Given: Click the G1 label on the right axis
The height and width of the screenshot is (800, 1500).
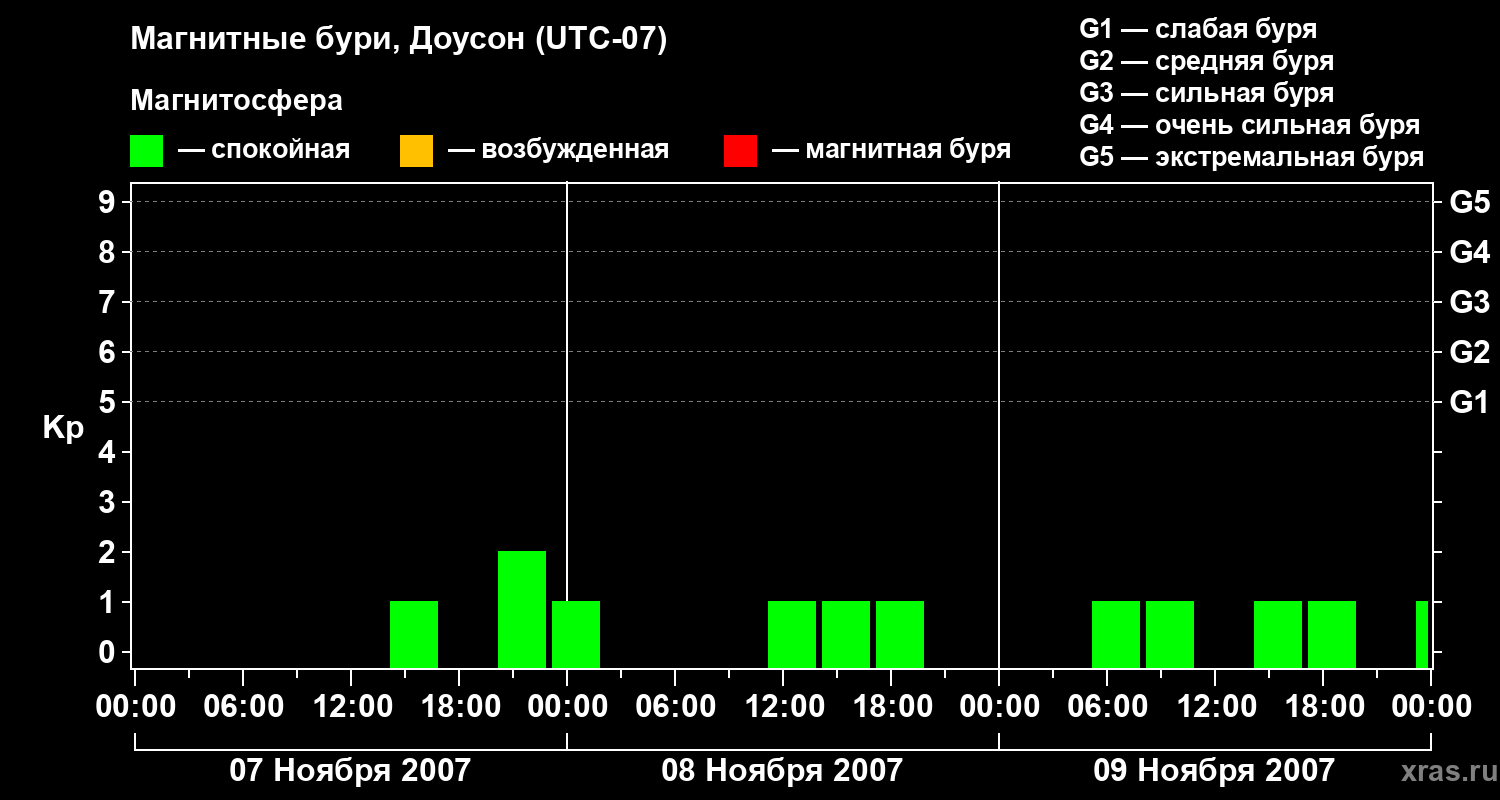Looking at the screenshot, I should click(x=1469, y=402).
